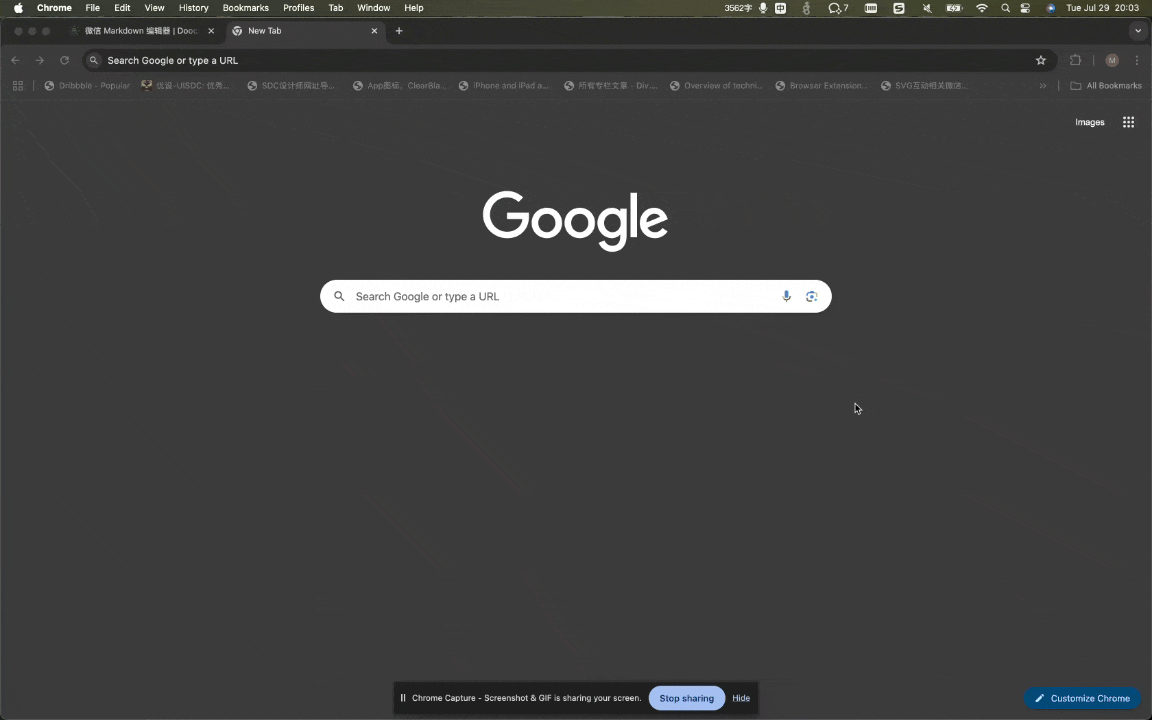1152x720 pixels.
Task: Open a new tab with plus button
Action: click(x=399, y=31)
